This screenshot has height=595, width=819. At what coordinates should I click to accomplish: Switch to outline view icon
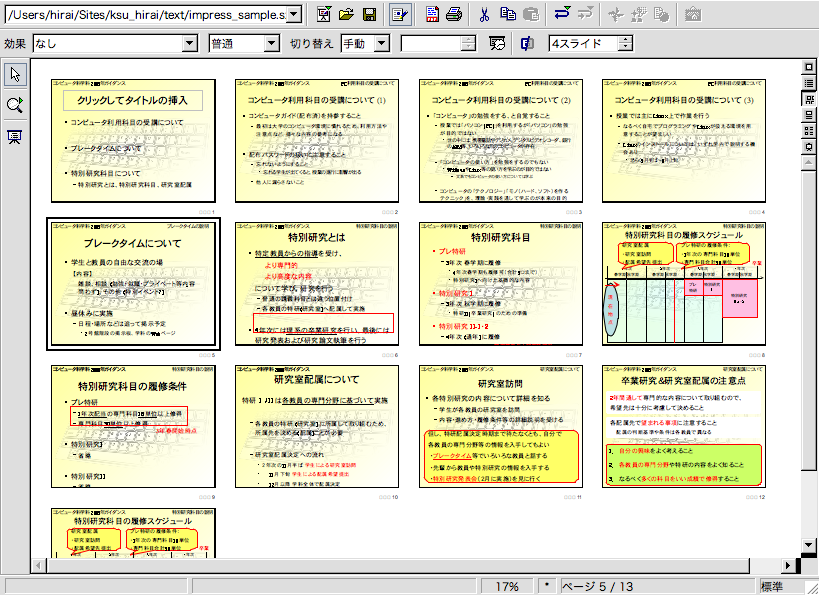pos(809,83)
